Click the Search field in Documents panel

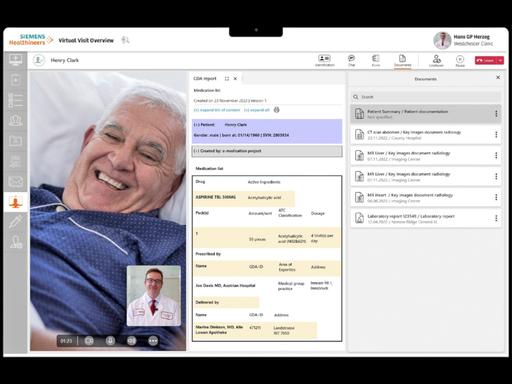click(426, 97)
